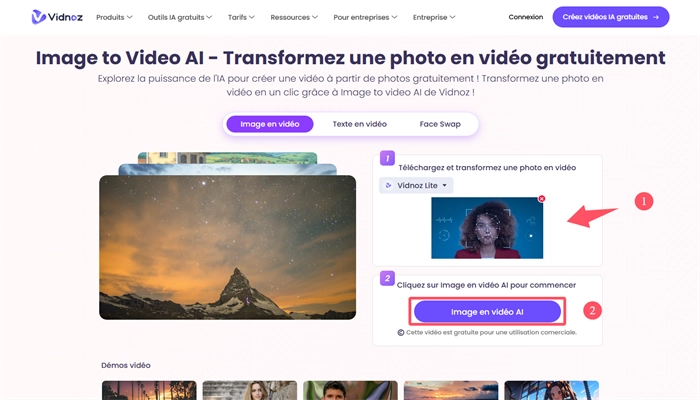Image resolution: width=700 pixels, height=400 pixels.
Task: Open Pour entreprises menu
Action: pyautogui.click(x=365, y=17)
